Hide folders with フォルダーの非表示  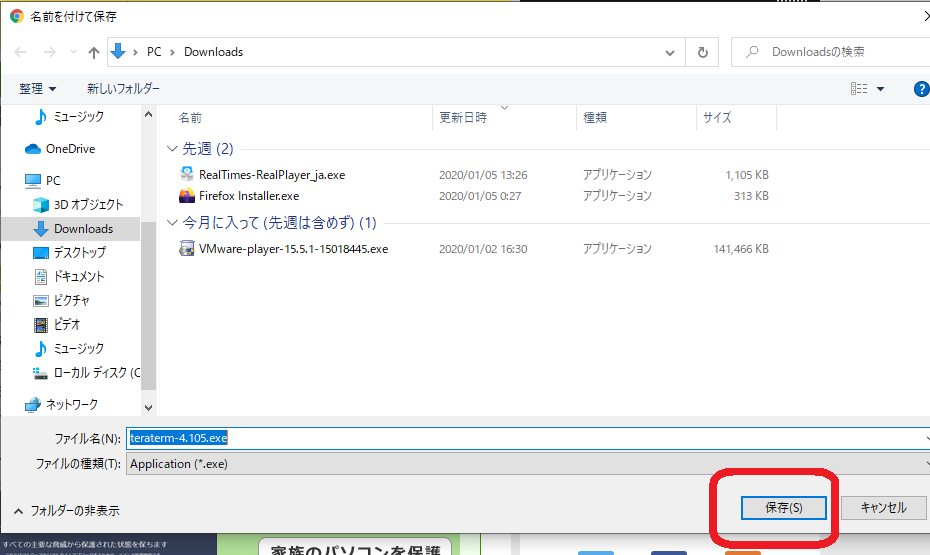pyautogui.click(x=66, y=510)
